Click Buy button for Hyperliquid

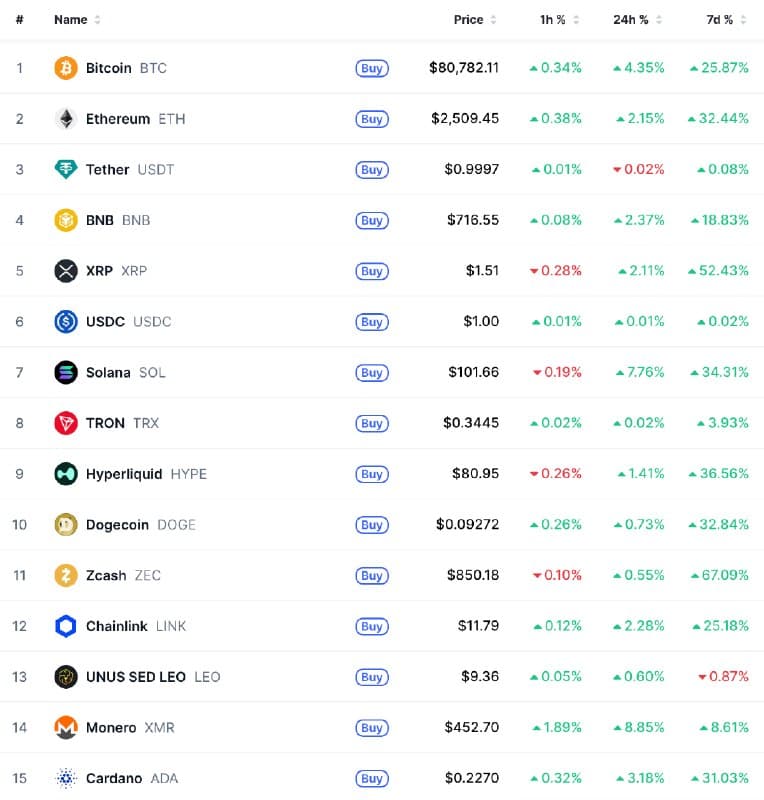(x=372, y=474)
